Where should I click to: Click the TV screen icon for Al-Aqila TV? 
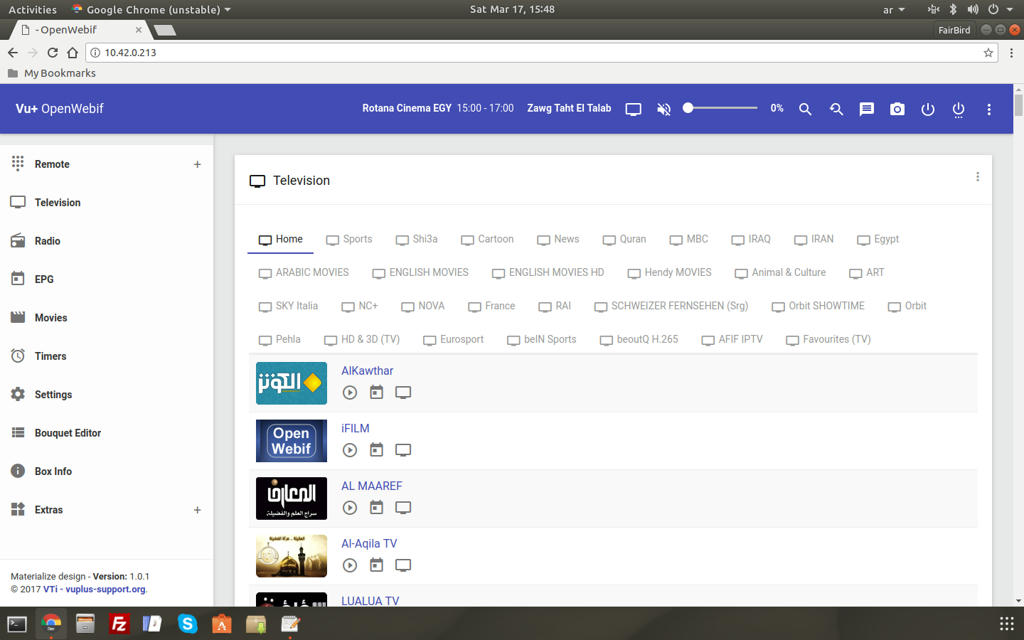403,565
